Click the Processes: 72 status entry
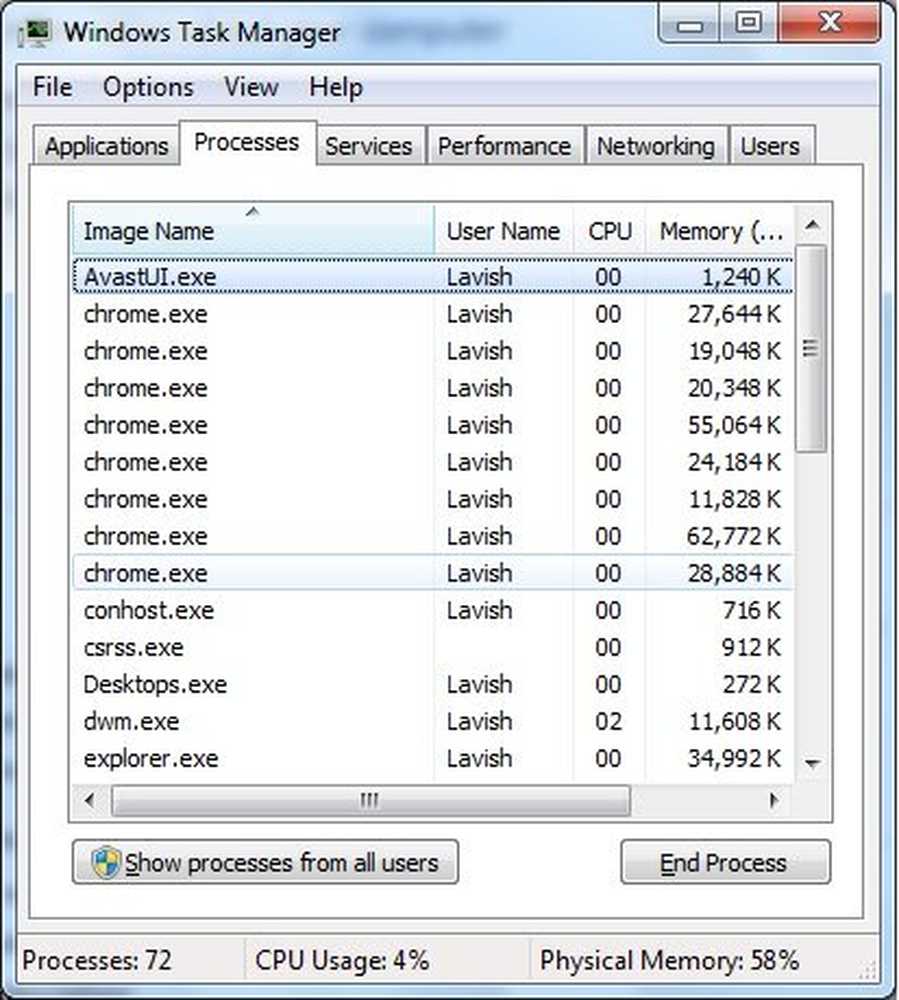 97,960
